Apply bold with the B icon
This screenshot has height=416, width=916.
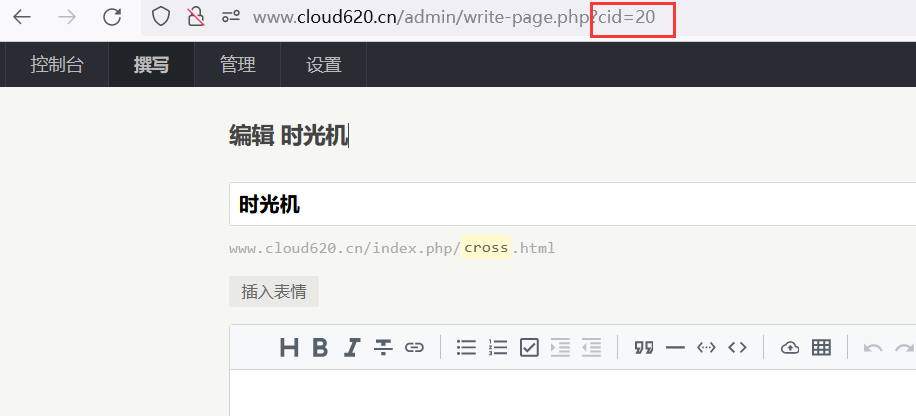click(320, 348)
